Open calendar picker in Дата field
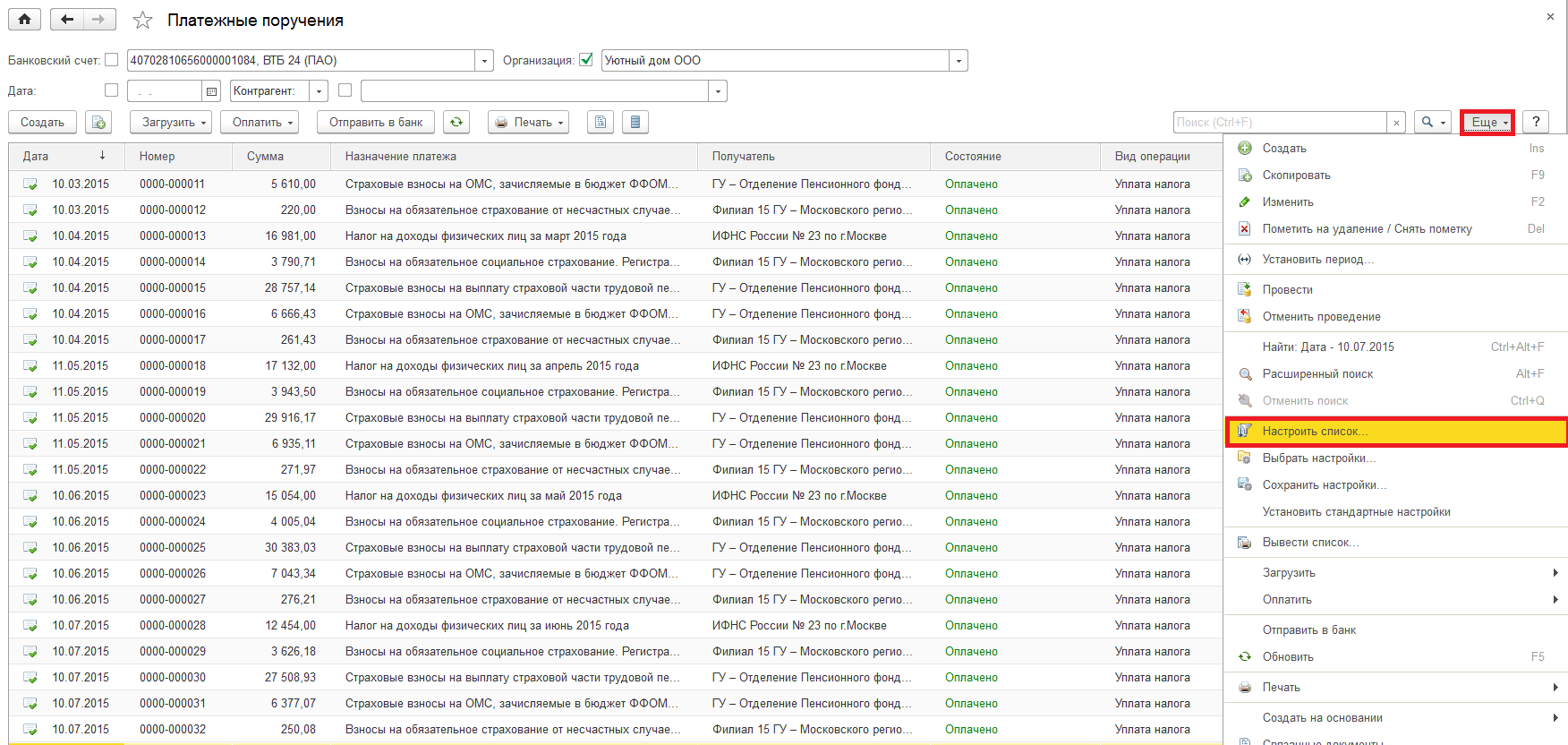 point(212,91)
